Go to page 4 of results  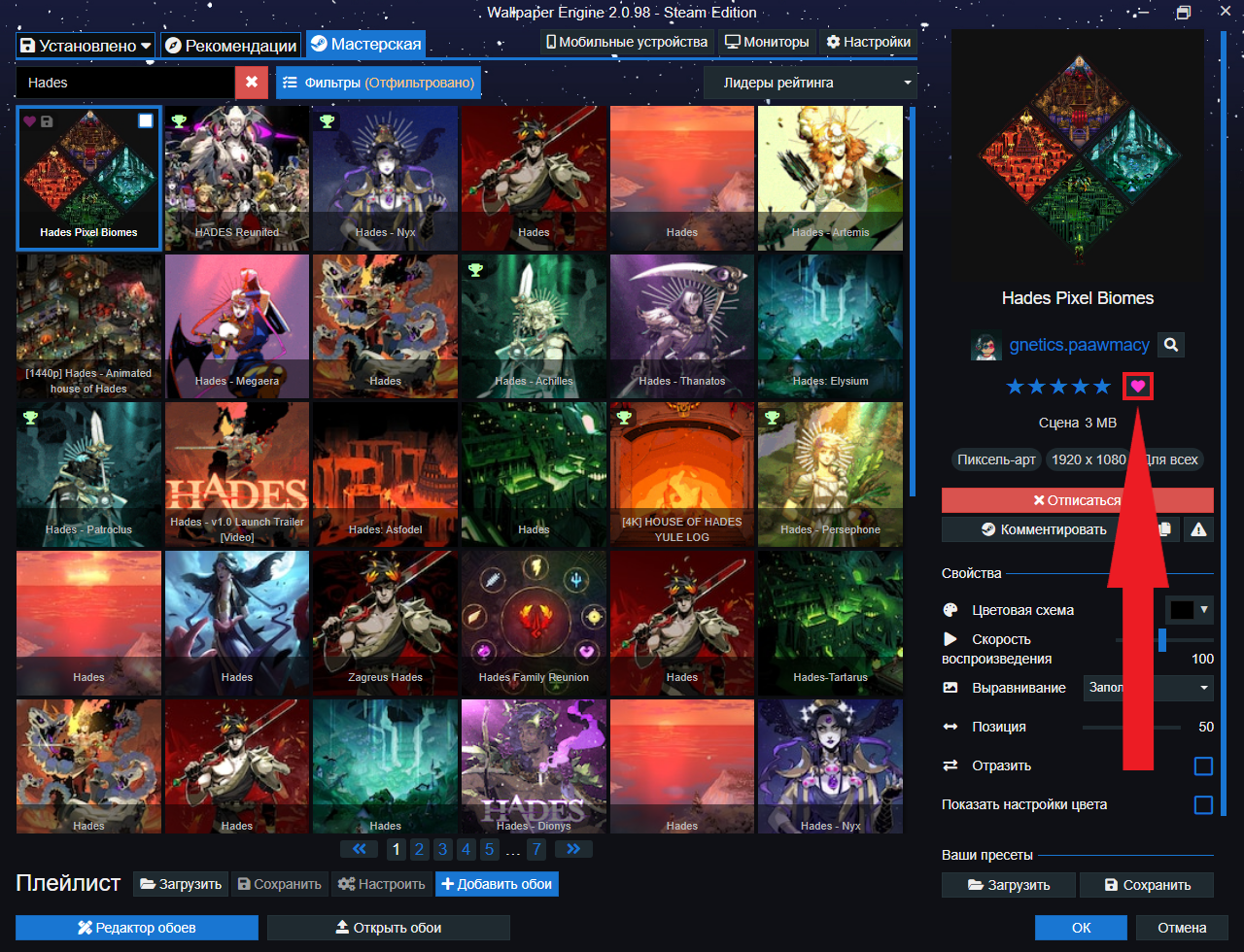tap(466, 849)
